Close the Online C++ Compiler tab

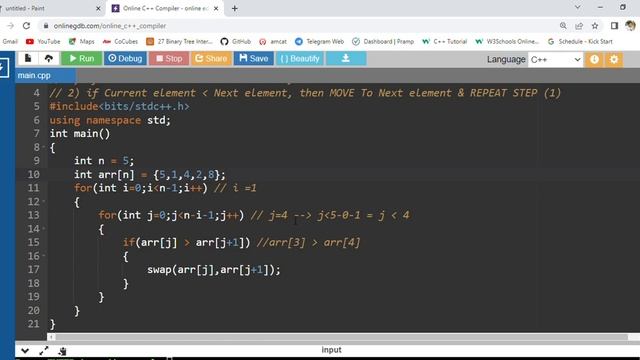click(x=216, y=8)
